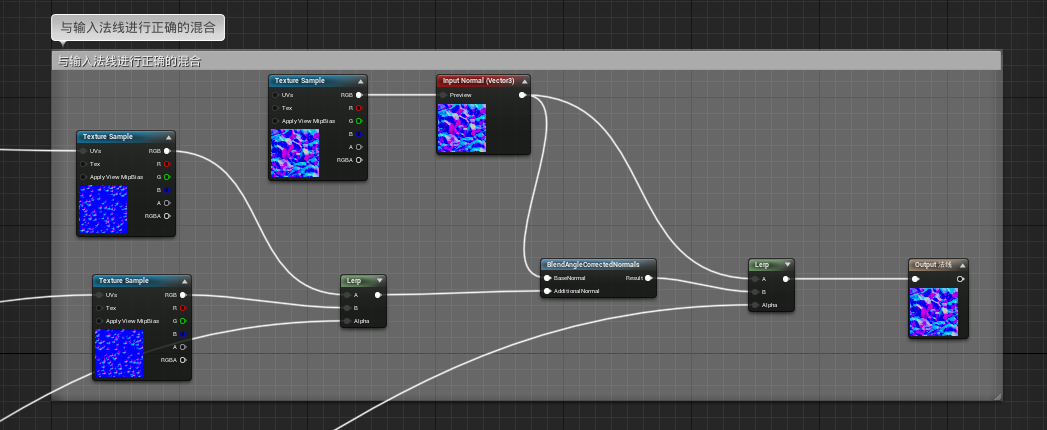This screenshot has width=1047, height=430.
Task: Toggle Apply View MipBias pin on top Texture Sample
Action: coord(275,121)
